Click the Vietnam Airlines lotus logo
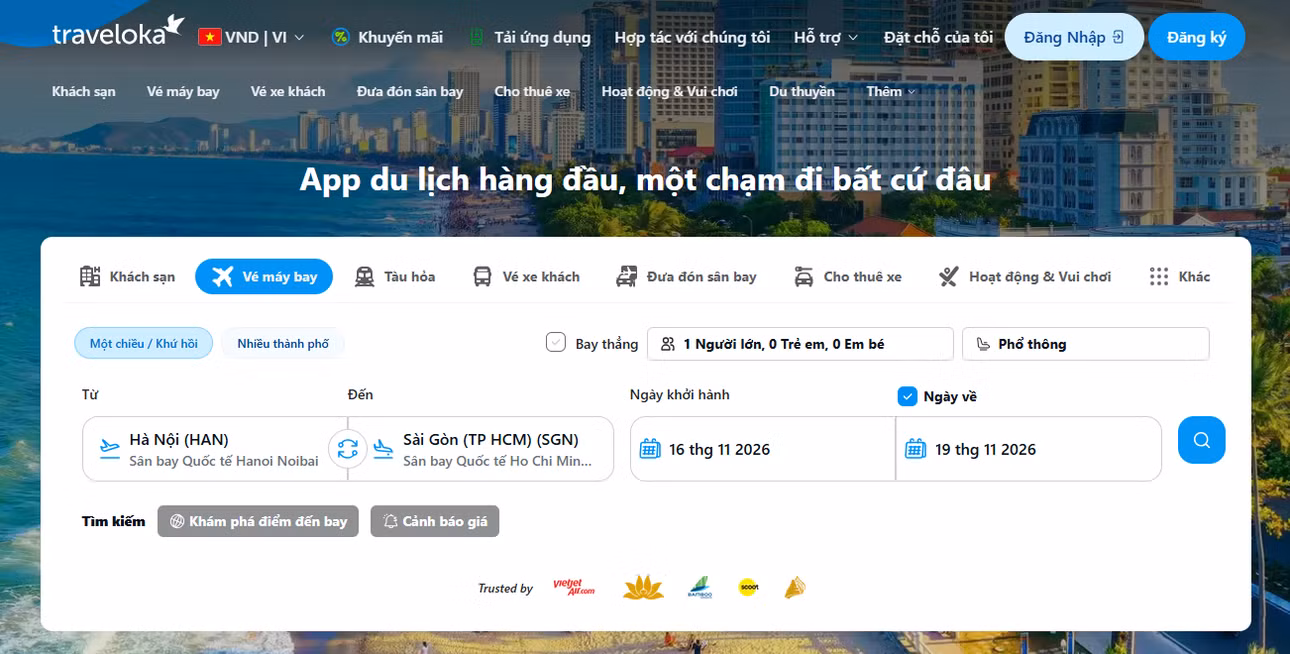This screenshot has height=654, width=1290. (x=643, y=588)
